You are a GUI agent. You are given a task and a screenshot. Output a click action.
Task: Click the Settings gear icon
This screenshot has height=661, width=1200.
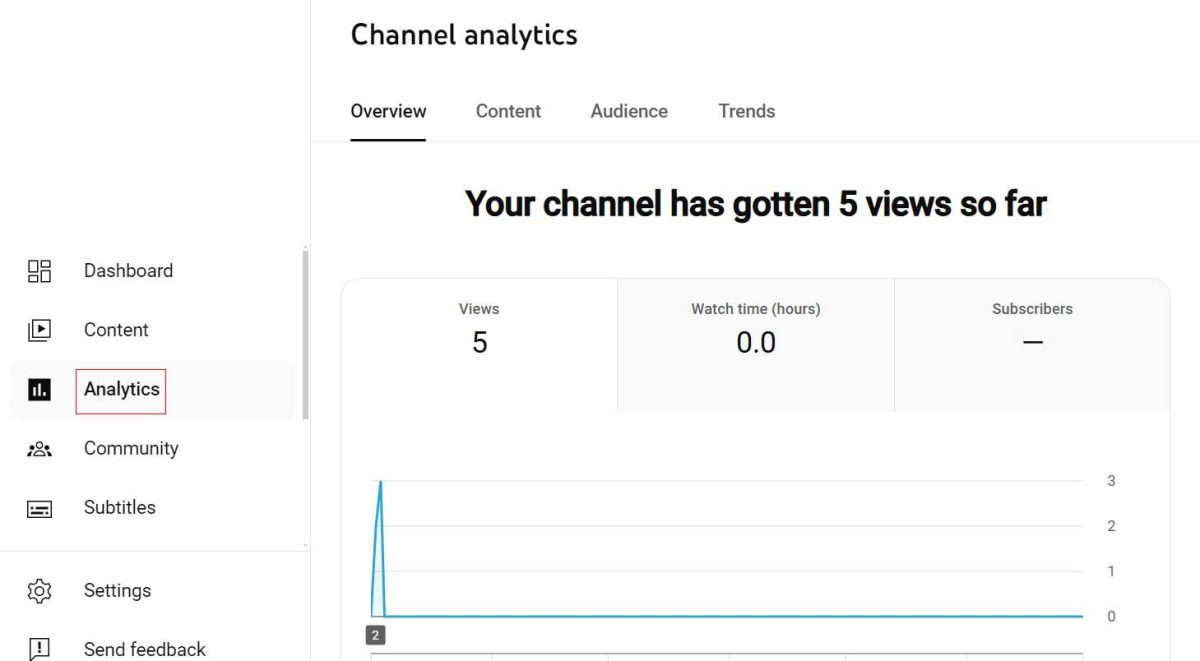[x=39, y=591]
